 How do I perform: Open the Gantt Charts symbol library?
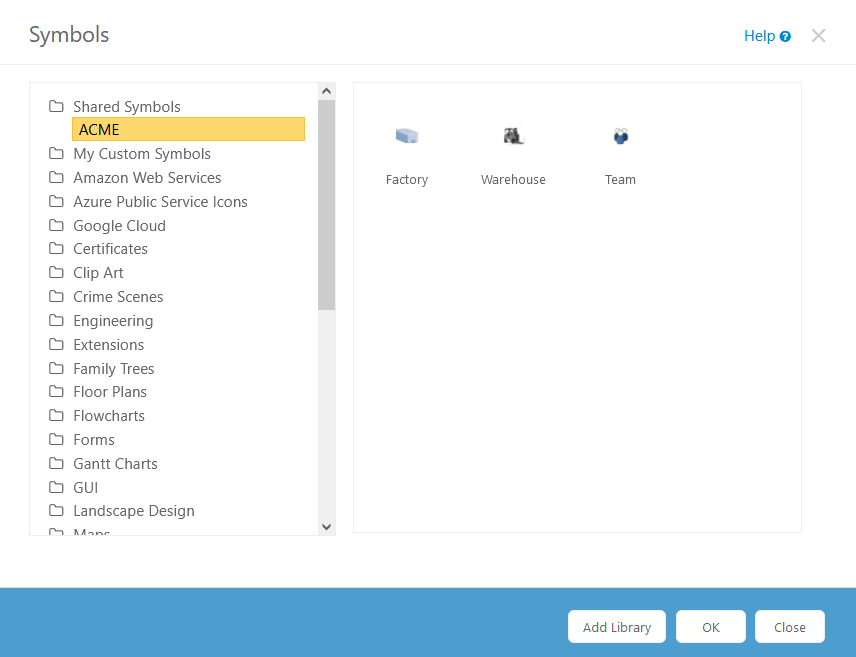coord(115,463)
